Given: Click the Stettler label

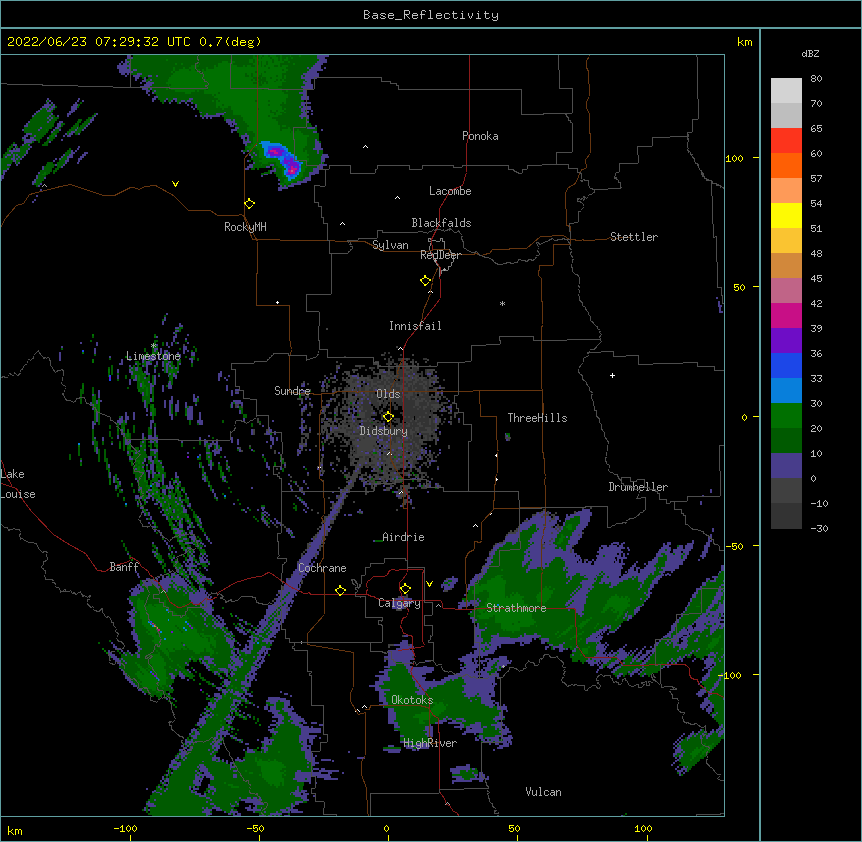Looking at the screenshot, I should (634, 237).
